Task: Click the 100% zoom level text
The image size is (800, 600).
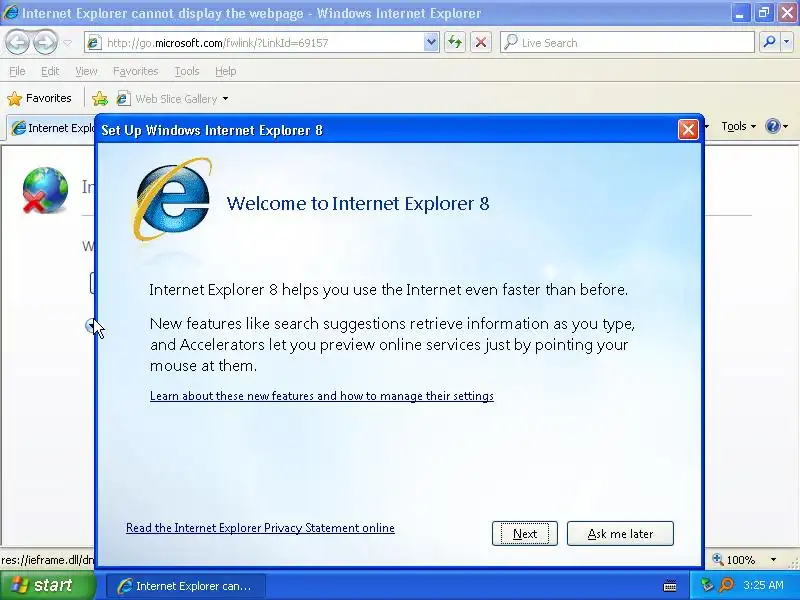Action: (741, 560)
